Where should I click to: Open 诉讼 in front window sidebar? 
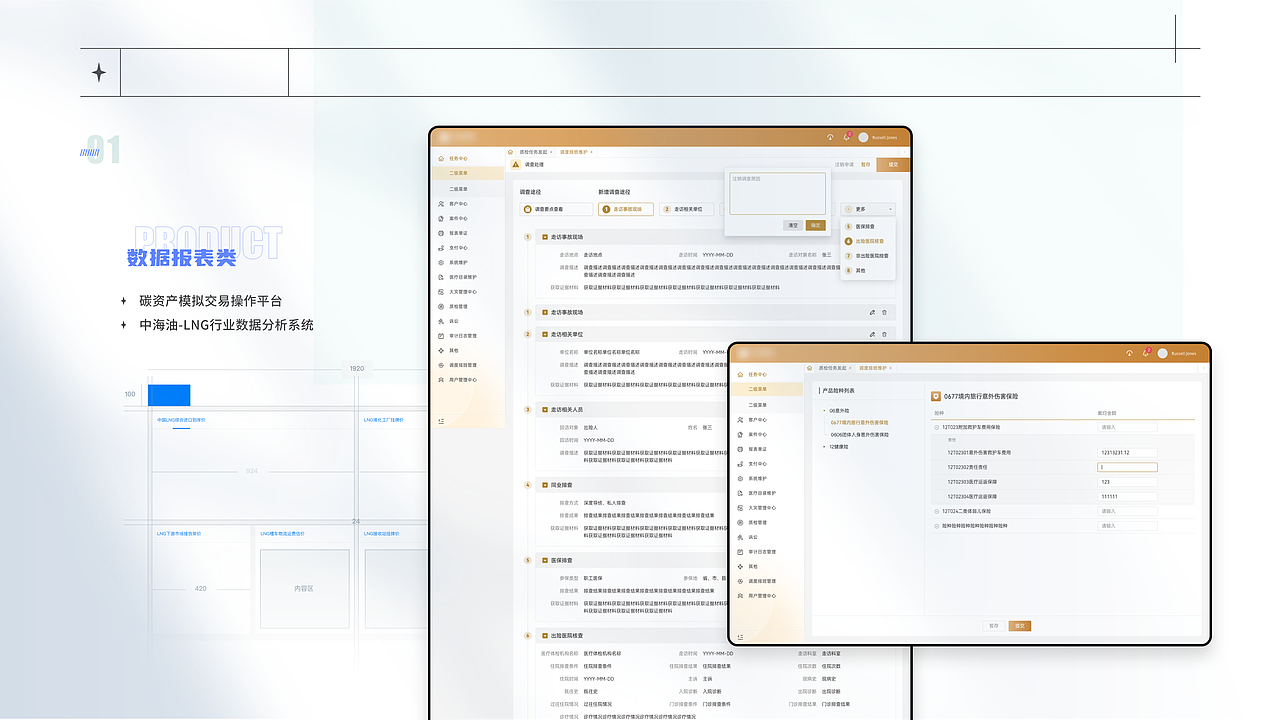[x=750, y=537]
